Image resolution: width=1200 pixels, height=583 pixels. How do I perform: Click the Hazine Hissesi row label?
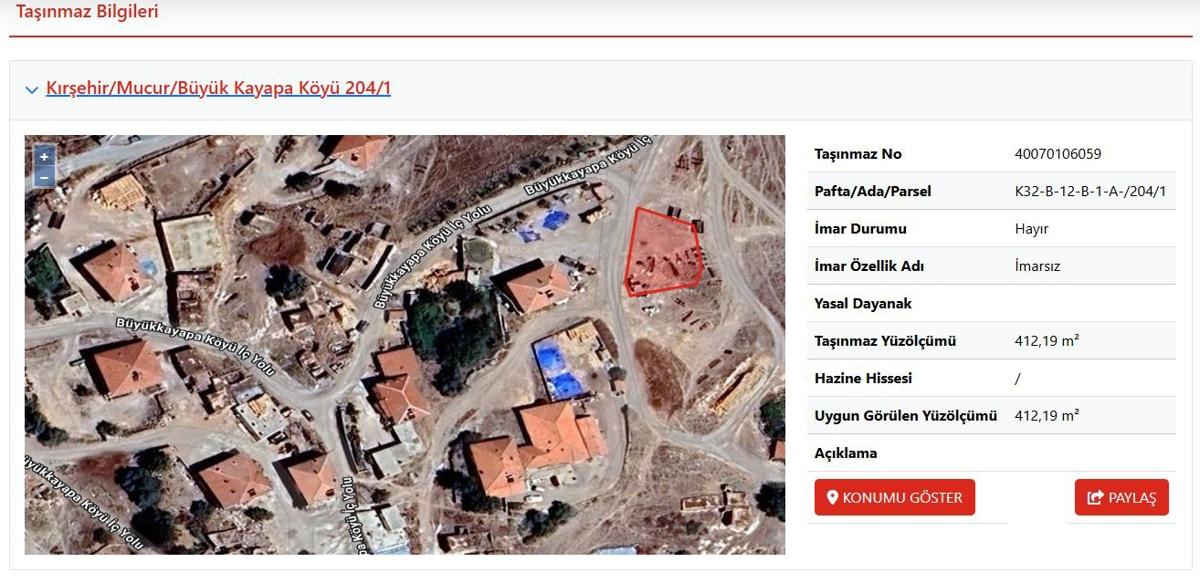point(863,378)
